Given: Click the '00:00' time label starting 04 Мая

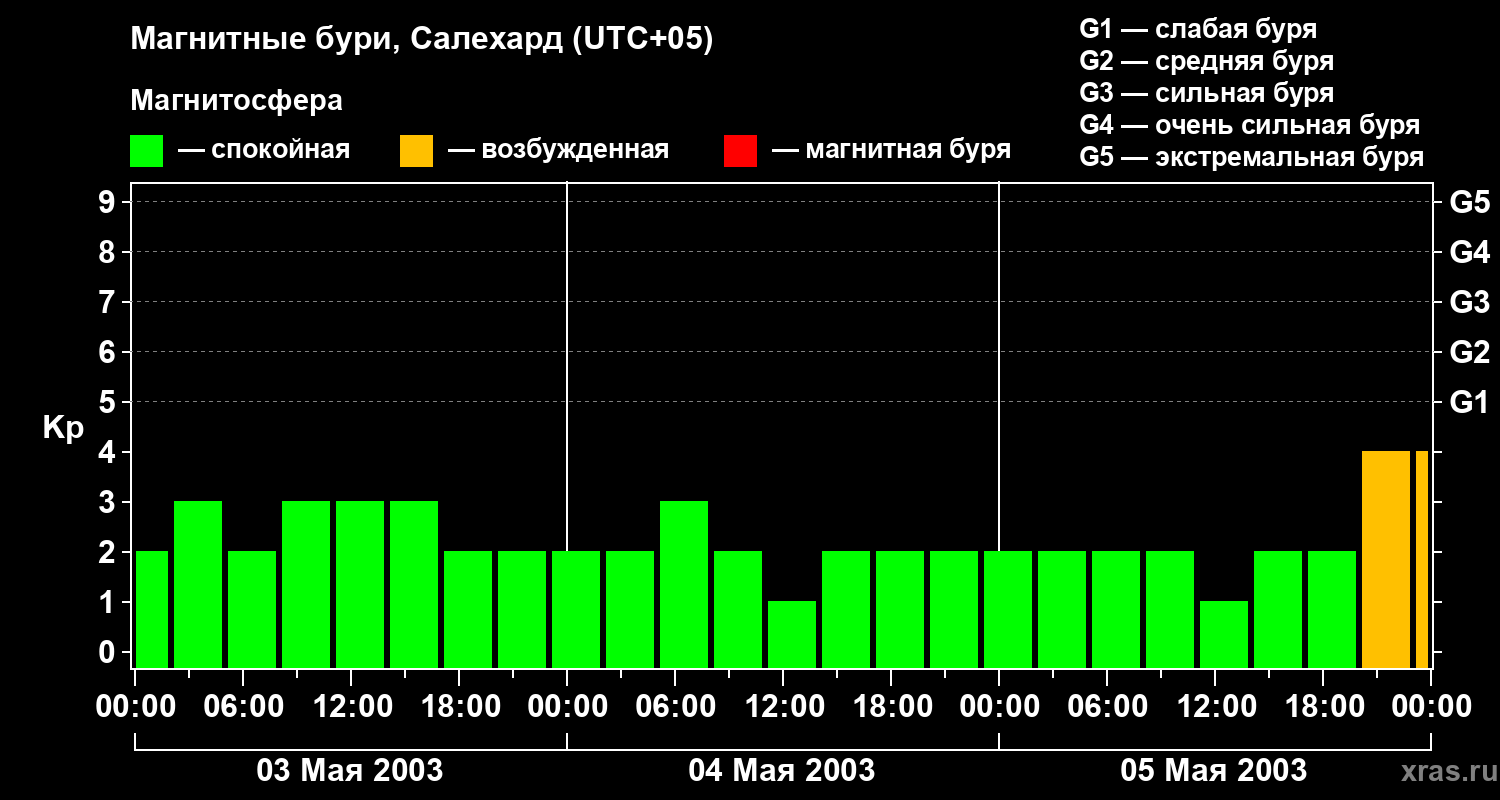Looking at the screenshot, I should pos(567,707).
